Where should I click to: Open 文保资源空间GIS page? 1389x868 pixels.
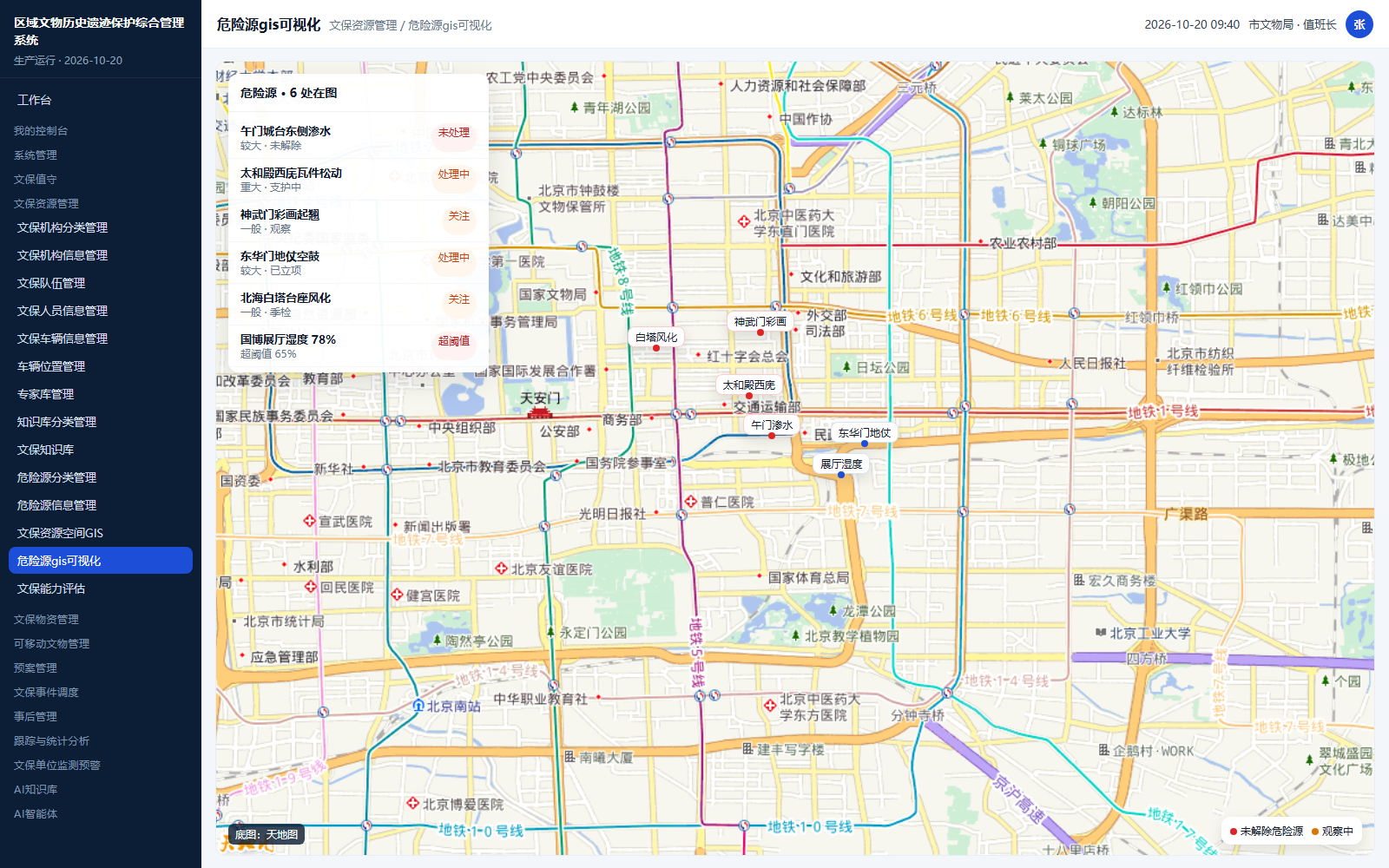(101, 533)
